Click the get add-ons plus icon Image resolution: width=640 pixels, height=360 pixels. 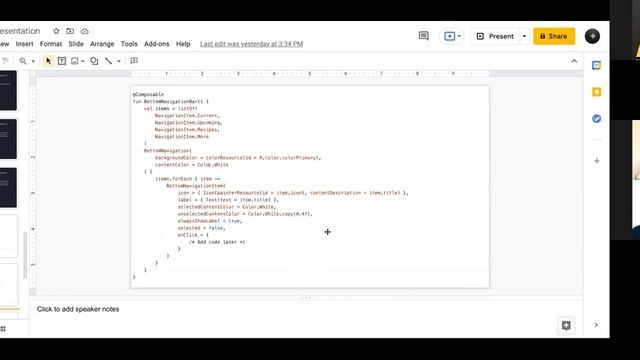click(x=596, y=161)
